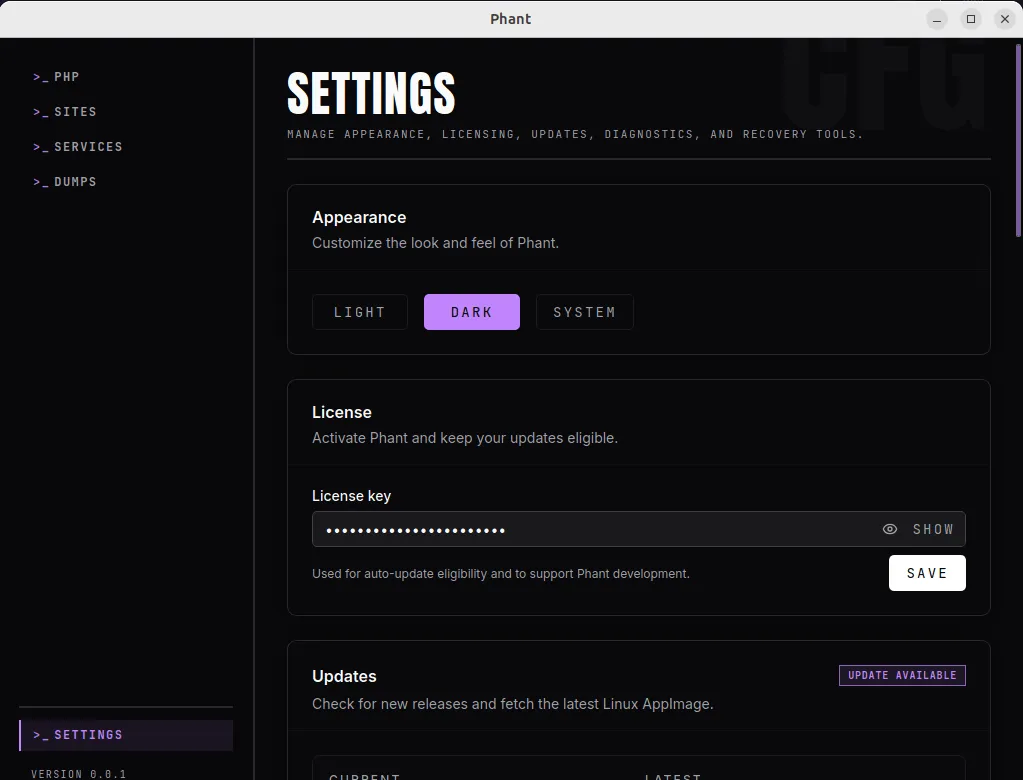Click the 'Used for auto-update eligibility' hint
The height and width of the screenshot is (780, 1023).
[500, 573]
